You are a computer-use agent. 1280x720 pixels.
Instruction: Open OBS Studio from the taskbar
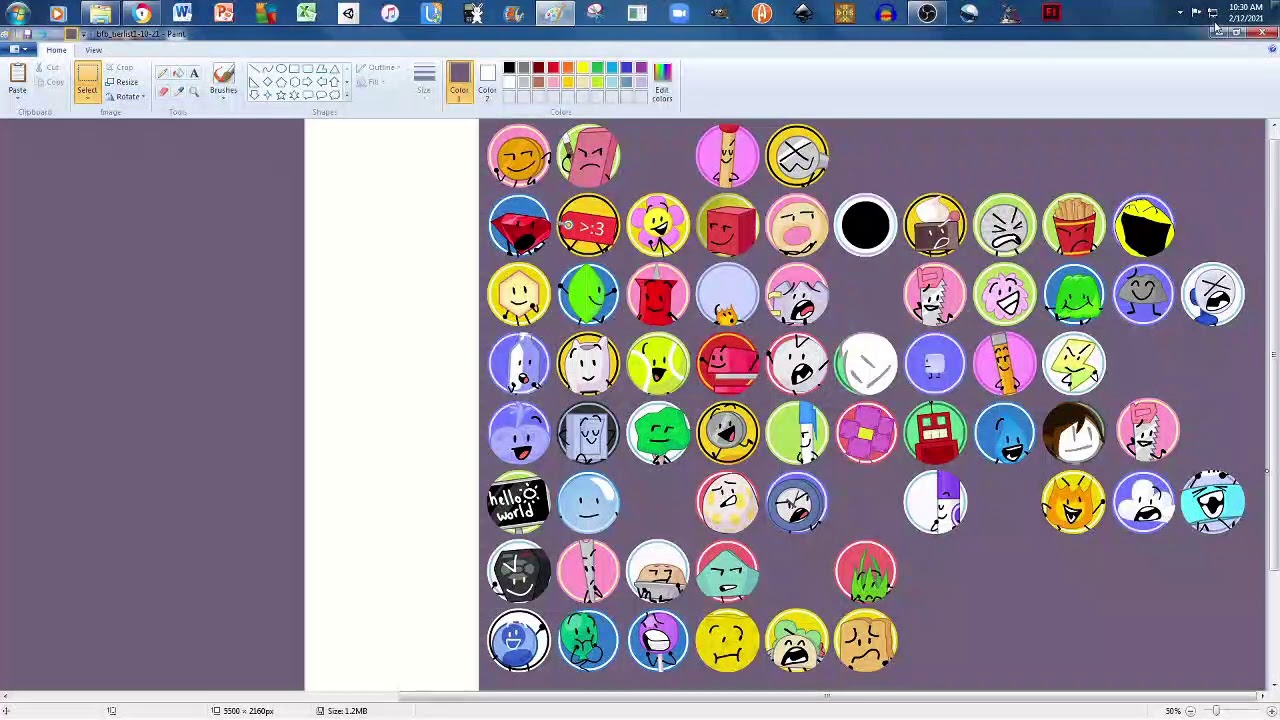(927, 13)
